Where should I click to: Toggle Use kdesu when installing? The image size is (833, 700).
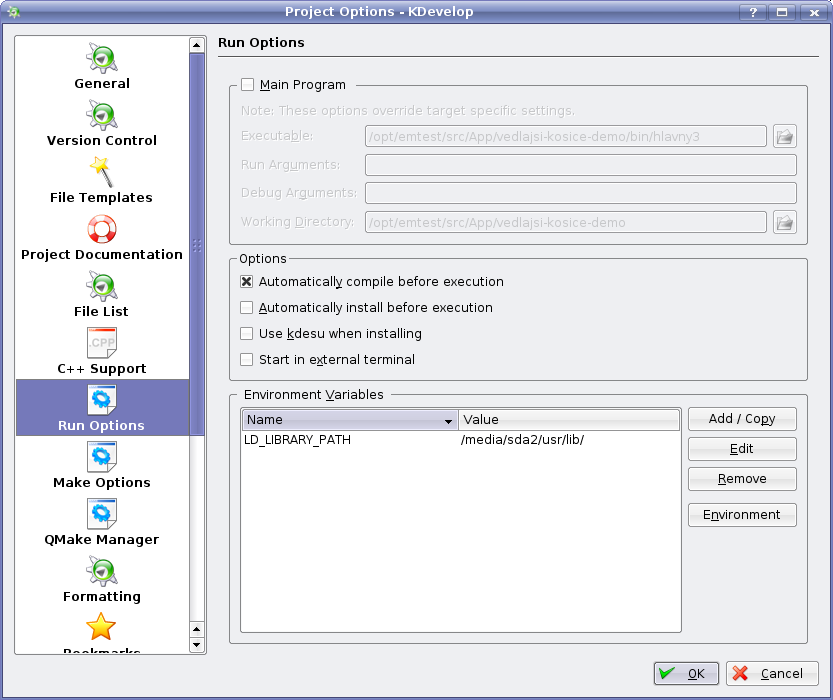click(247, 334)
